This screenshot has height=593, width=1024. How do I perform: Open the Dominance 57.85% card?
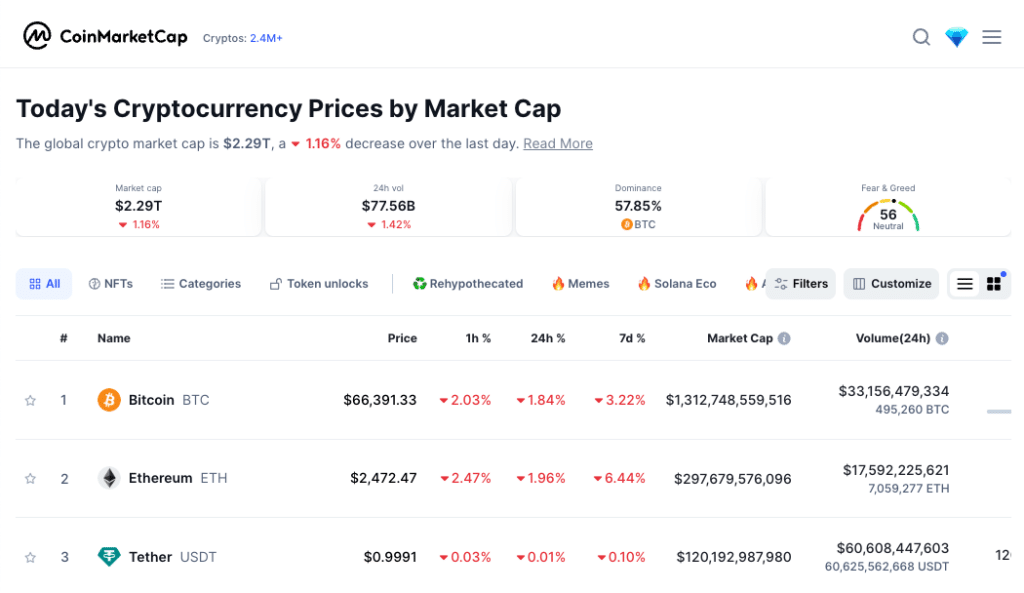[x=638, y=206]
